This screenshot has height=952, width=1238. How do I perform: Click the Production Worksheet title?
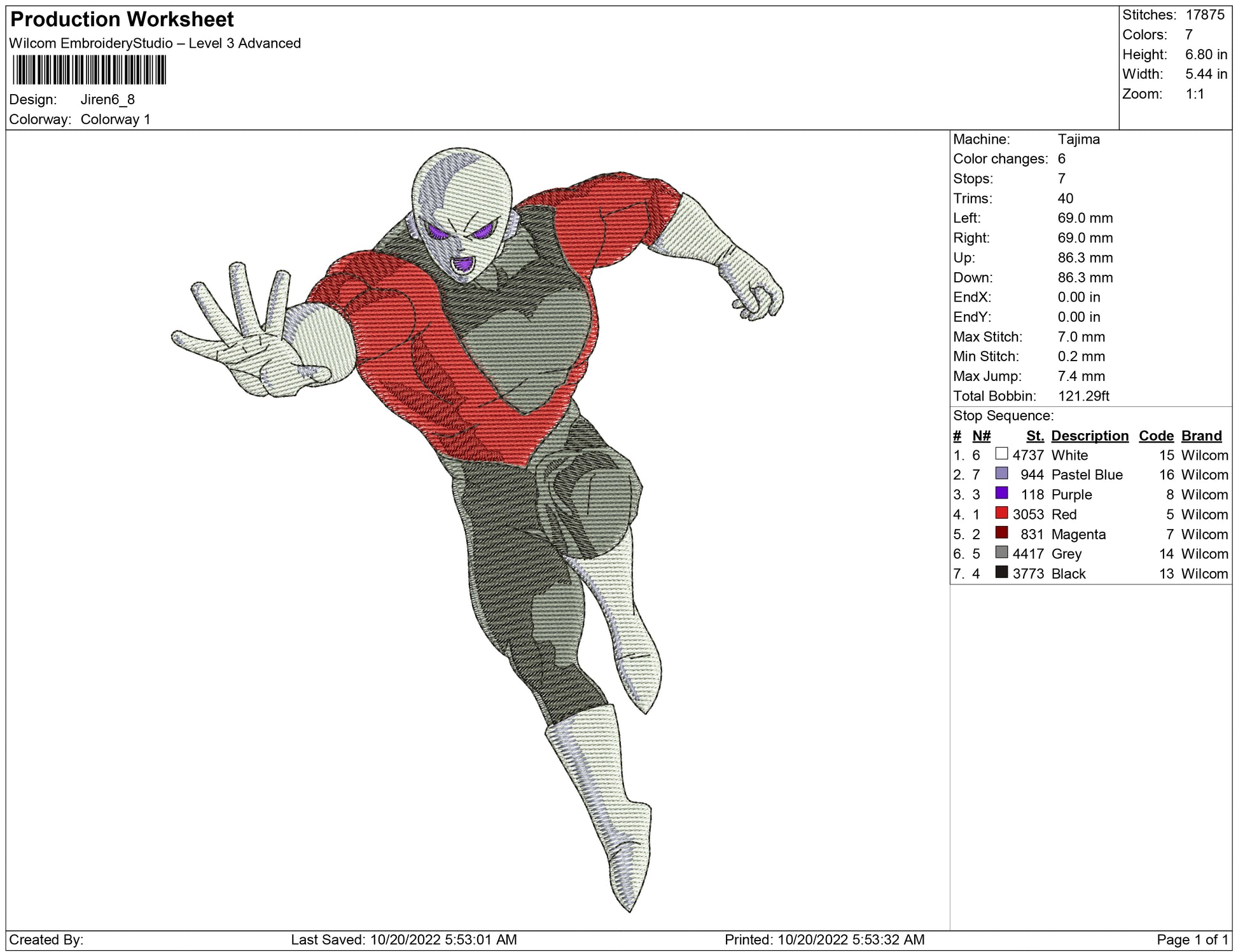pyautogui.click(x=122, y=20)
